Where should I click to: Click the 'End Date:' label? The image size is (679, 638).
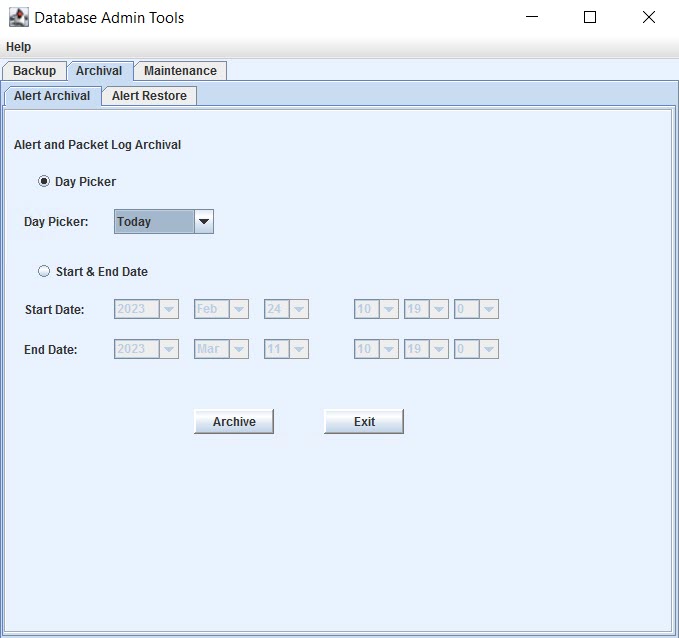pos(51,350)
